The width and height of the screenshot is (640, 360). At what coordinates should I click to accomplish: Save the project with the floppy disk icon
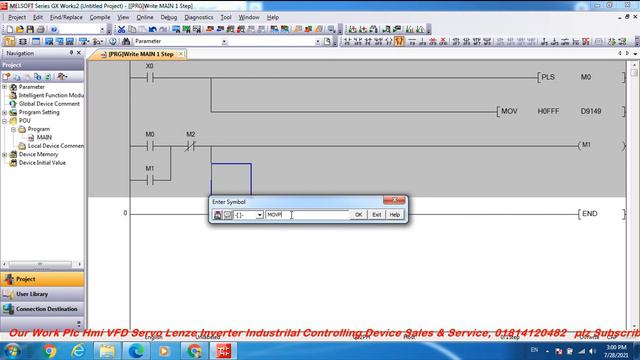30,29
